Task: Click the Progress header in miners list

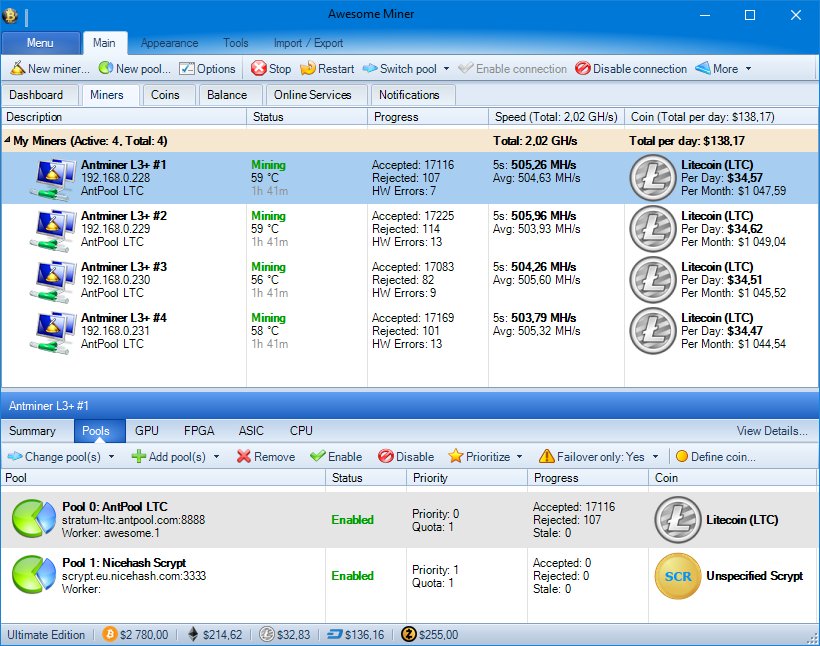Action: pyautogui.click(x=428, y=117)
